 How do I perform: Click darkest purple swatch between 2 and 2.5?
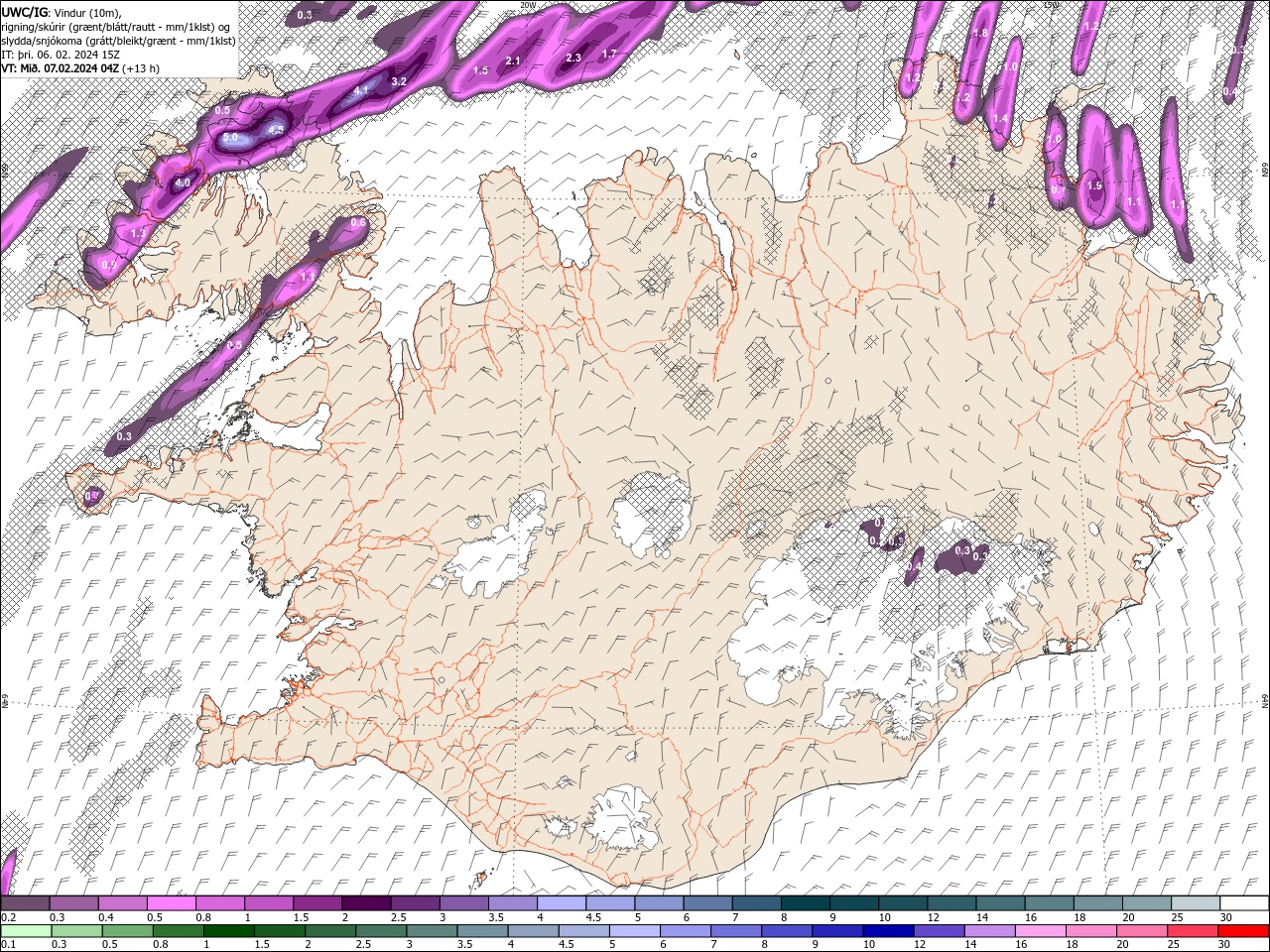[x=366, y=903]
